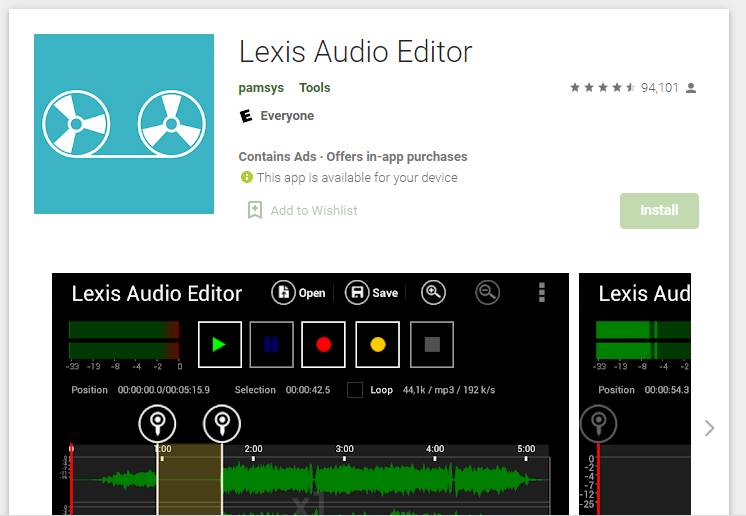Image resolution: width=746 pixels, height=516 pixels.
Task: Click the highlighted yellow selection region
Action: pyautogui.click(x=189, y=479)
